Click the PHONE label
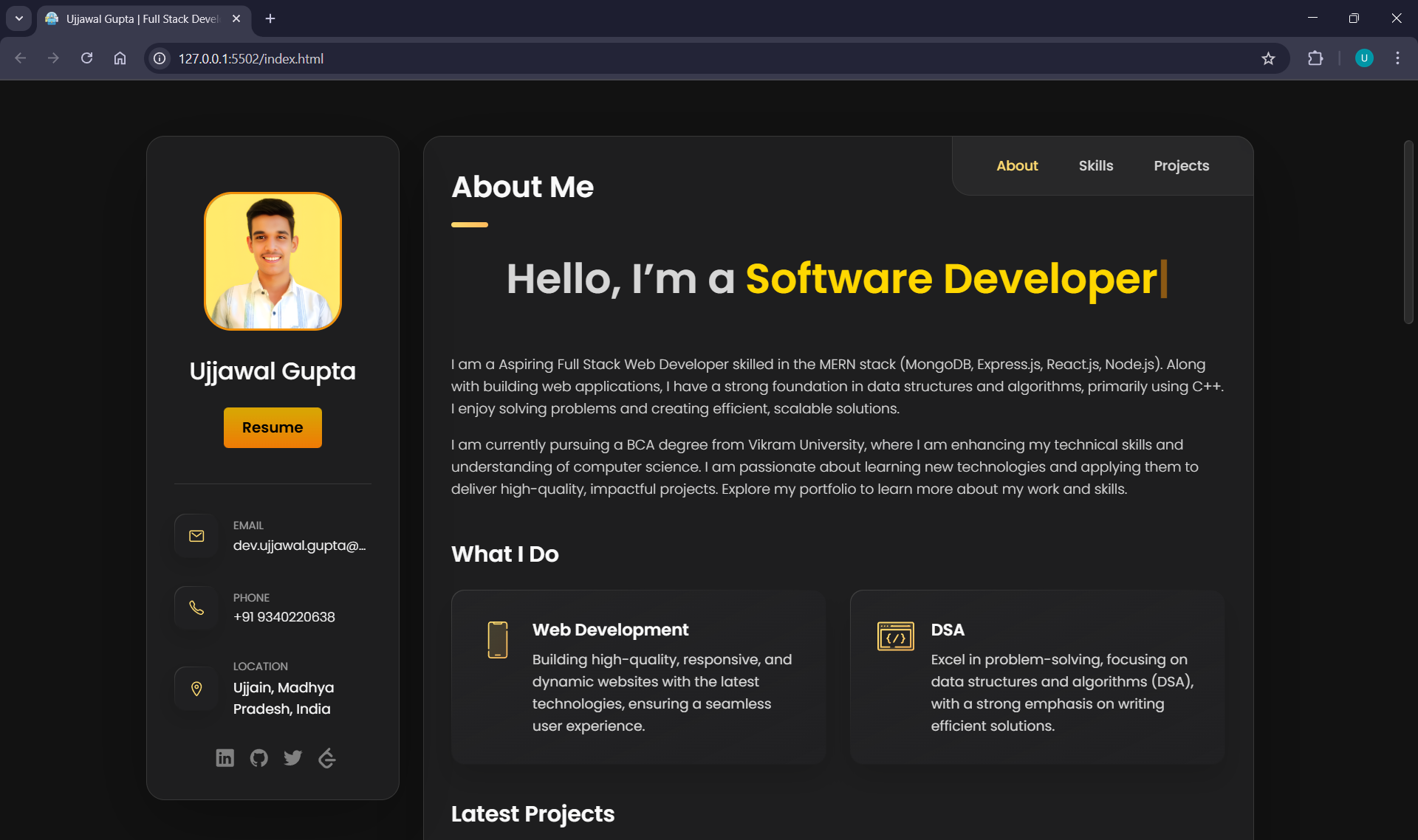 point(251,598)
